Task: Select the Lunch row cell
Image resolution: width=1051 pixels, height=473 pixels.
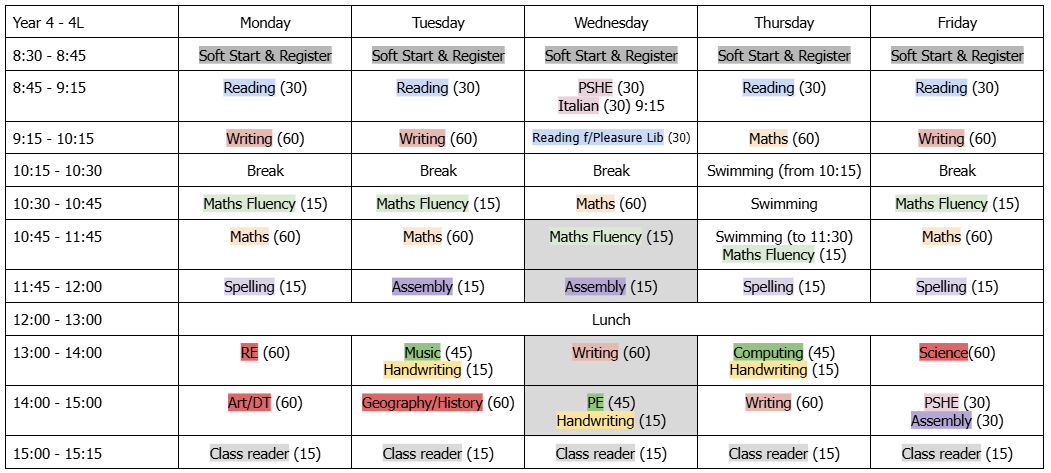Action: tap(611, 320)
